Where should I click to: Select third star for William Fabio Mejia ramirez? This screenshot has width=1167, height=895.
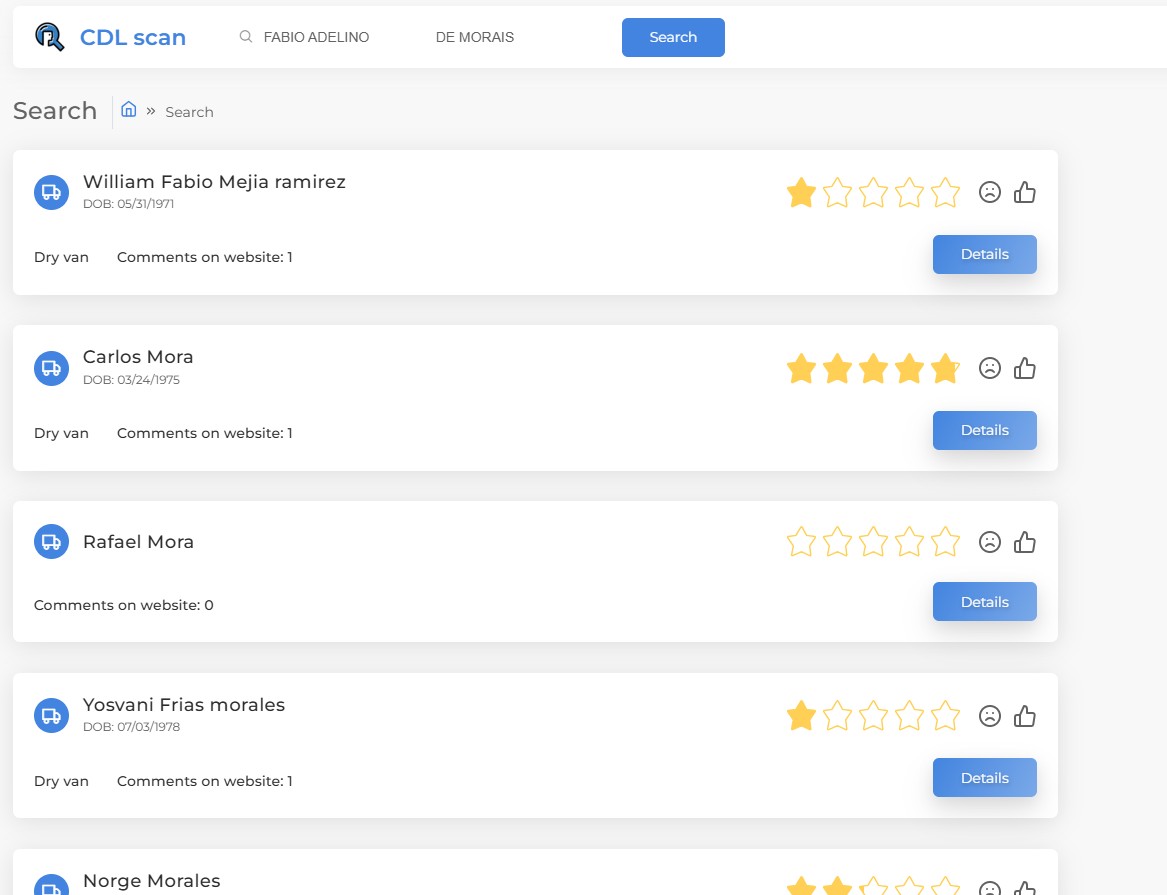[873, 192]
